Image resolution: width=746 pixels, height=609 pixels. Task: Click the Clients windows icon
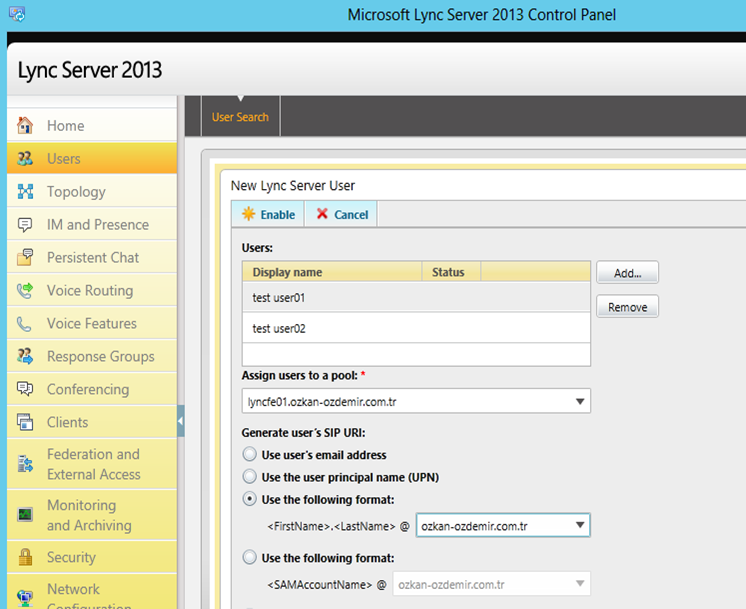(x=25, y=422)
